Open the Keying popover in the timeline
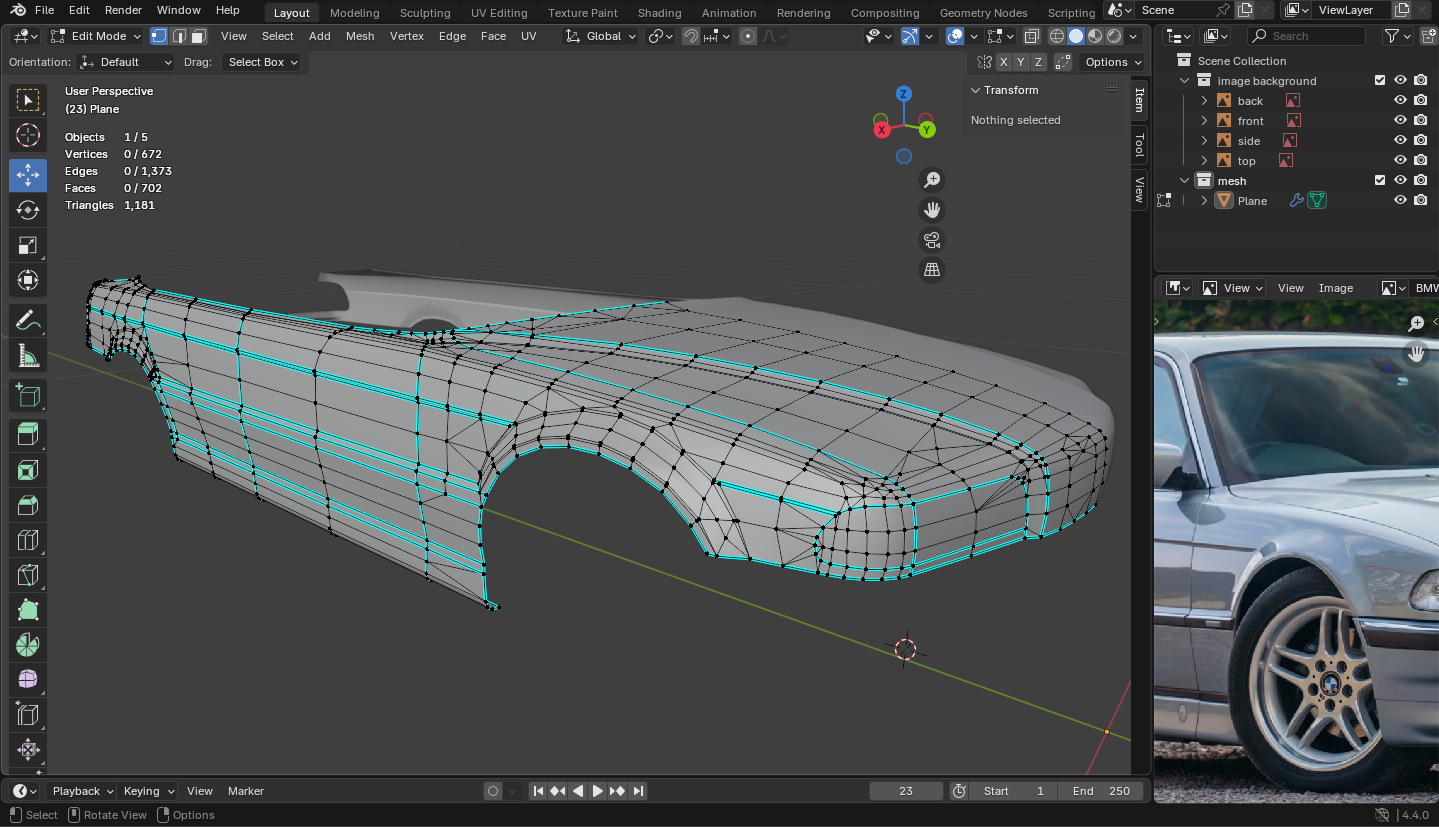This screenshot has height=827, width=1439. pos(147,791)
